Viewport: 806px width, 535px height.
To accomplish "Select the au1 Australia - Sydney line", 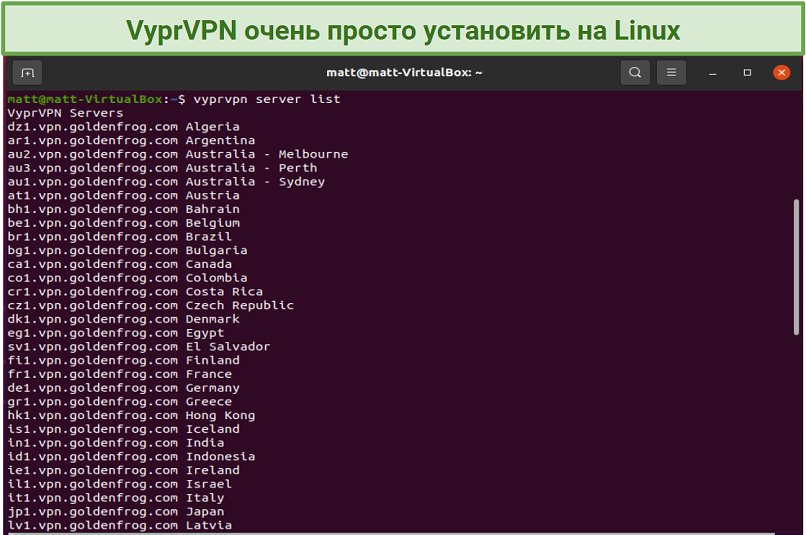I will click(x=166, y=182).
